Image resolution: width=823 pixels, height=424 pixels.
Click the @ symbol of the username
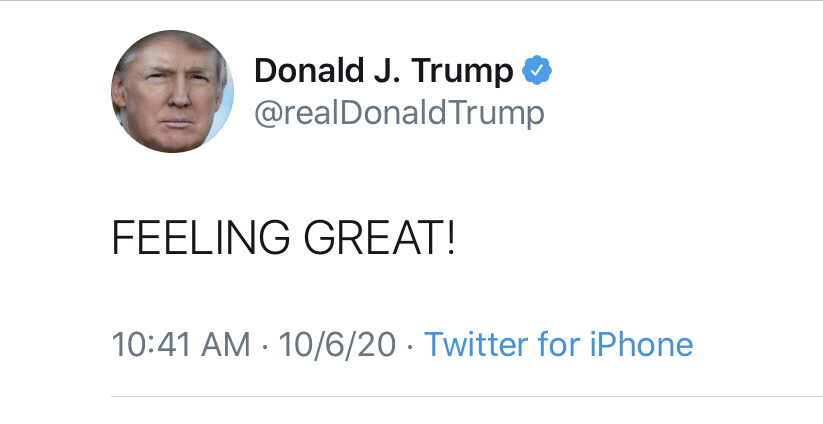[268, 113]
